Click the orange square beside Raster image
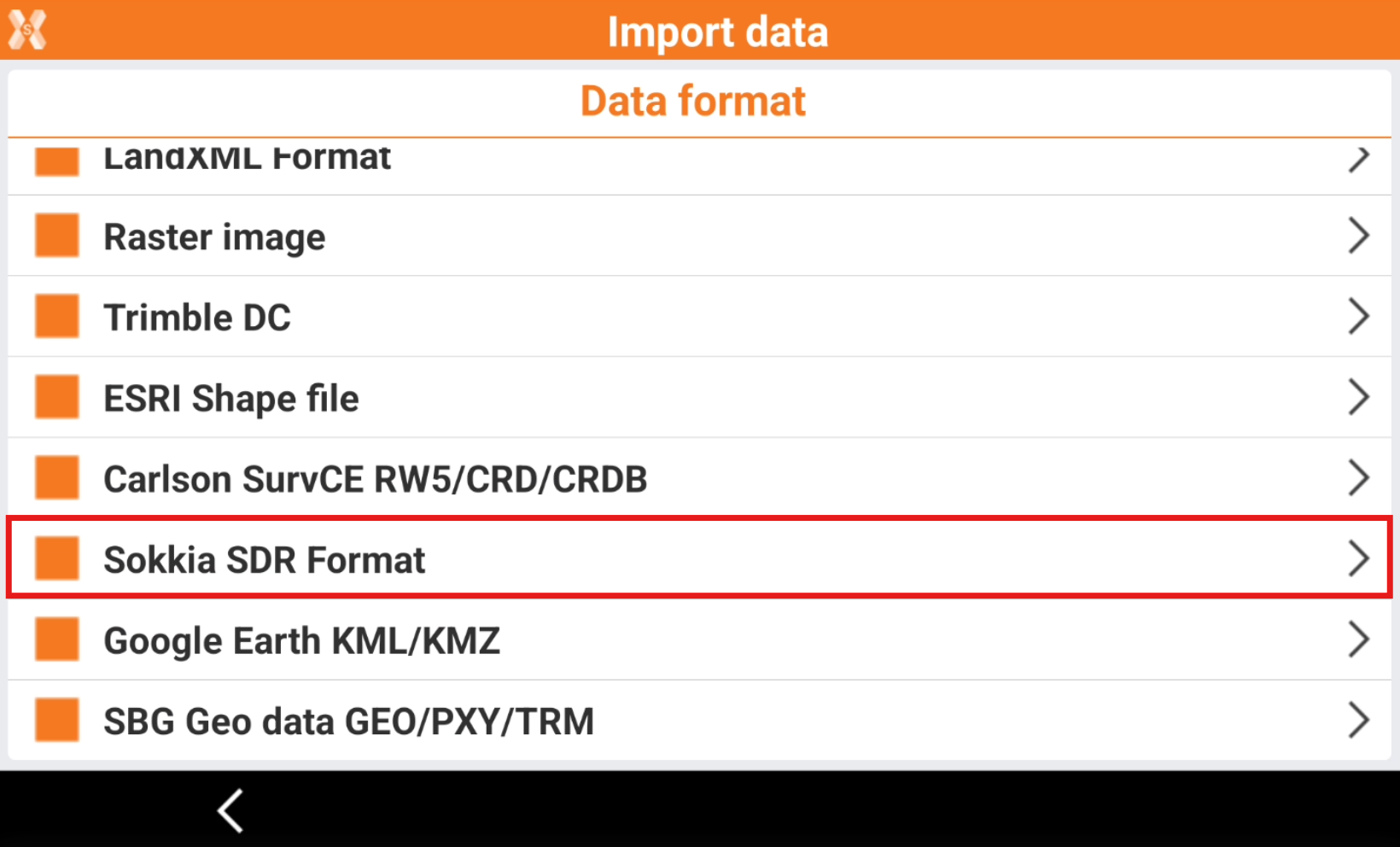 tap(57, 236)
